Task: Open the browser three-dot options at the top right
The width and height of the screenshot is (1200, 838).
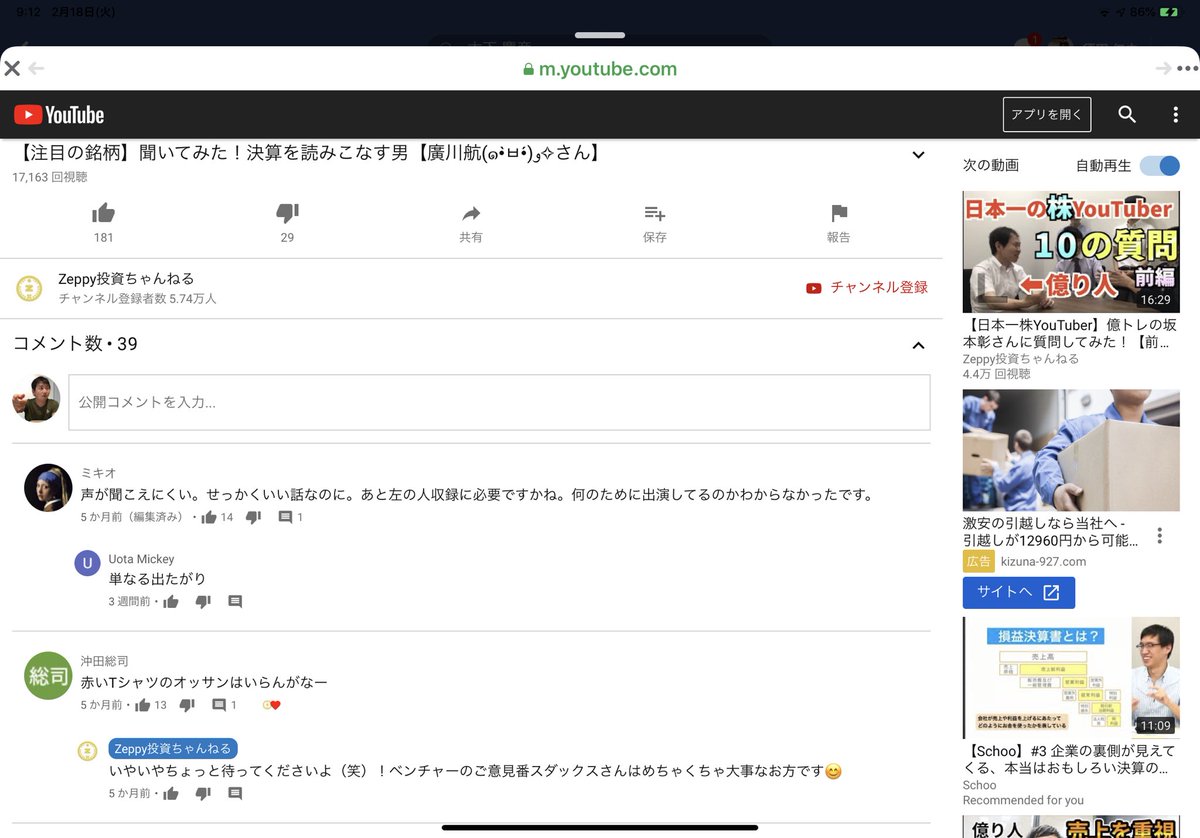Action: (1187, 69)
